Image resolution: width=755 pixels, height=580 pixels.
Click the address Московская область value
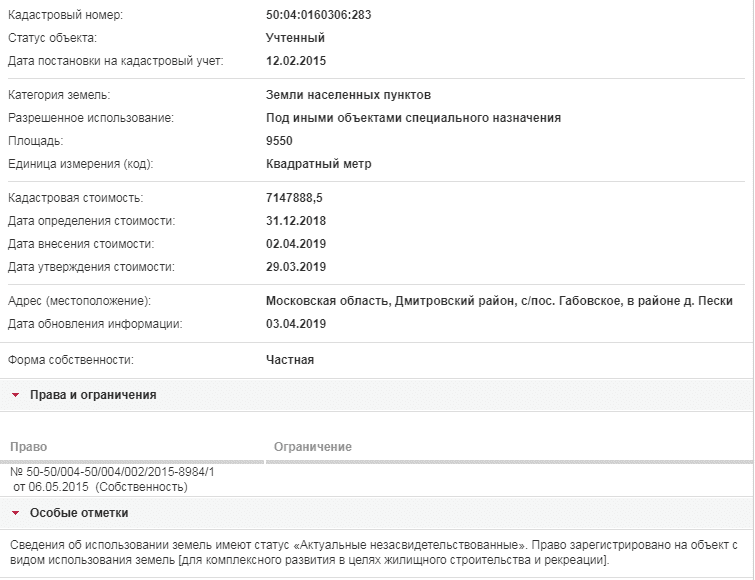[x=499, y=301]
